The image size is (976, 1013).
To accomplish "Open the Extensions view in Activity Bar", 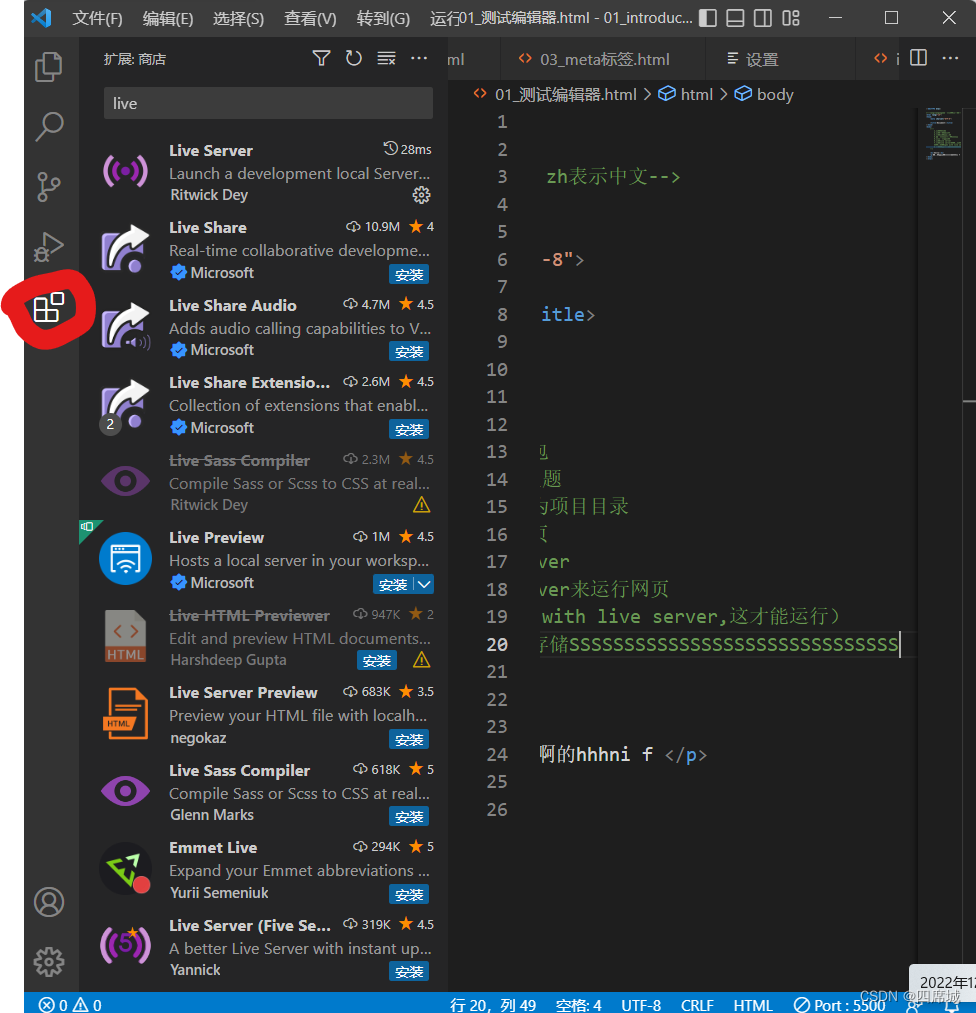I will coord(49,308).
